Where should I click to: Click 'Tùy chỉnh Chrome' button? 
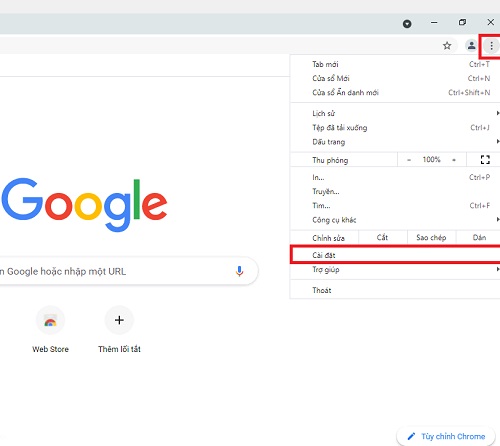(x=446, y=436)
